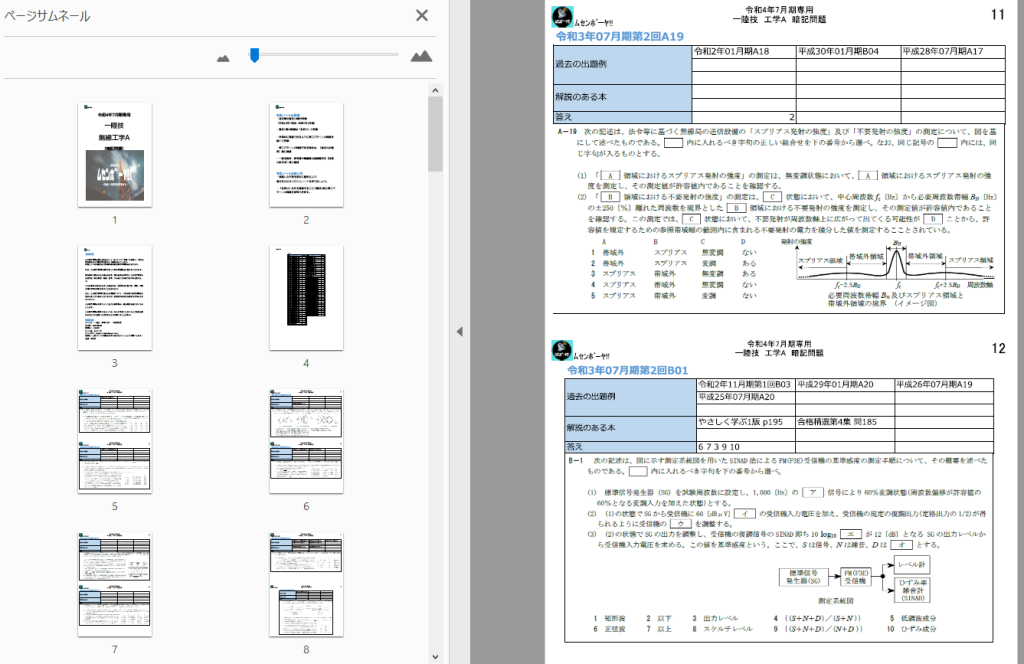Click the thumbnail panel scroll up arrow

[x=436, y=90]
